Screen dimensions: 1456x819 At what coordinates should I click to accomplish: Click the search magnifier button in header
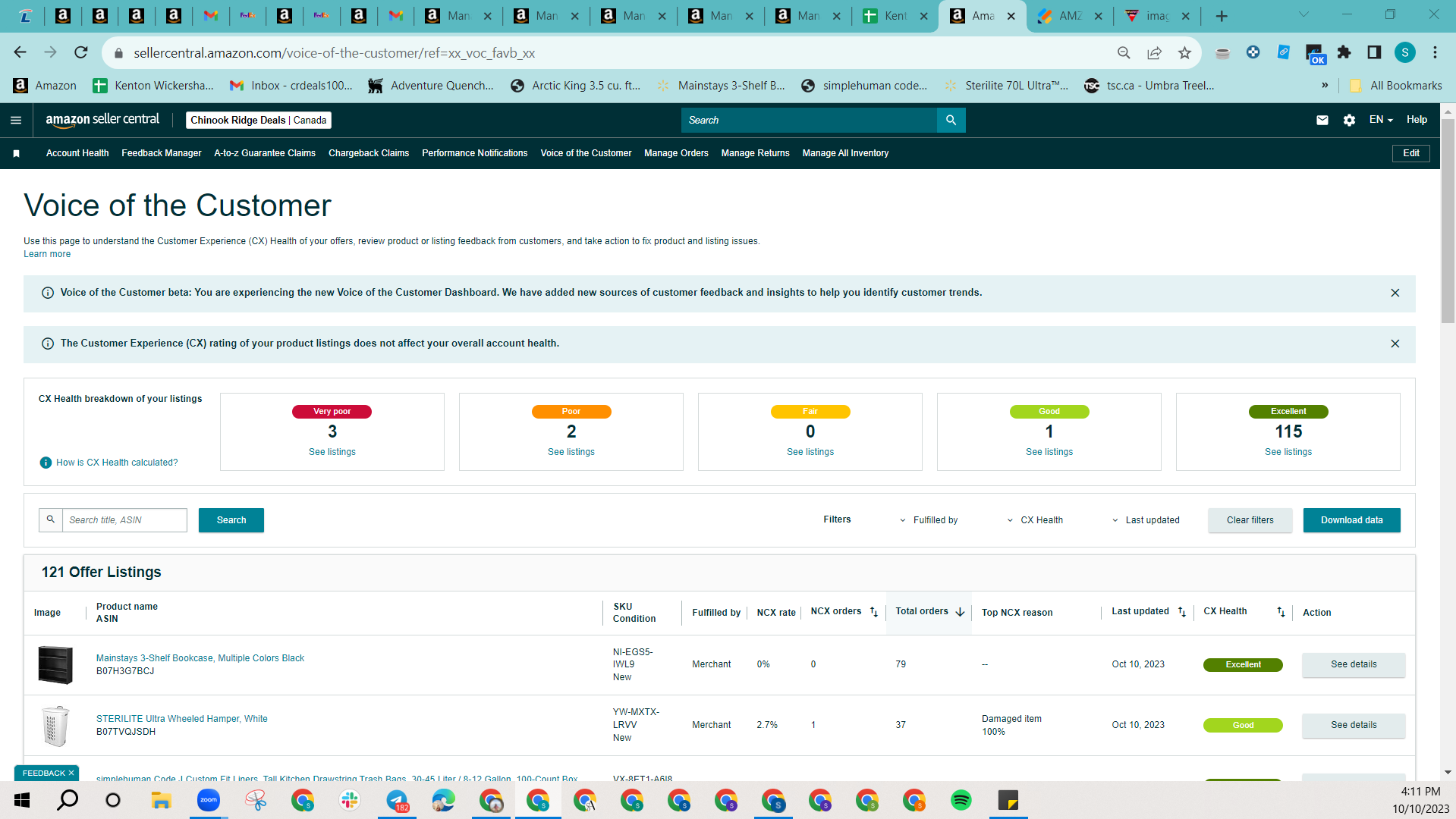pos(951,120)
